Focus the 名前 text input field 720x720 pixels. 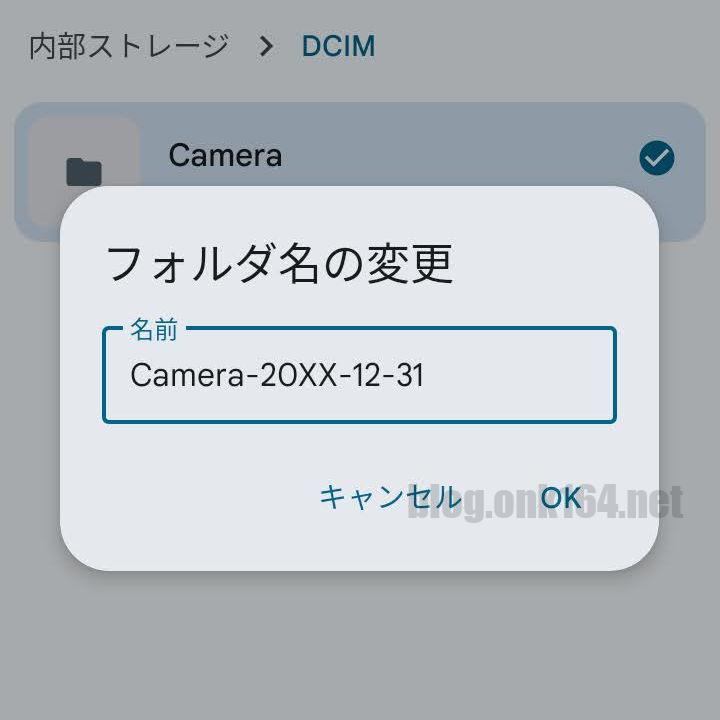359,375
